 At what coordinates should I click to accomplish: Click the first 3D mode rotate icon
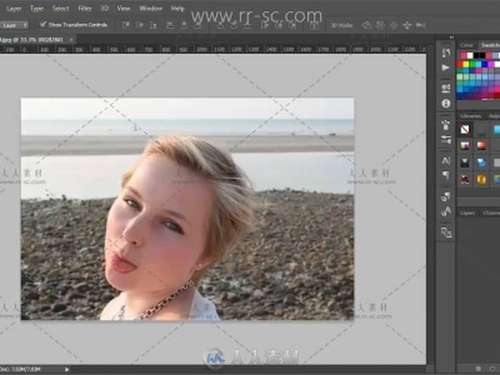pos(367,25)
